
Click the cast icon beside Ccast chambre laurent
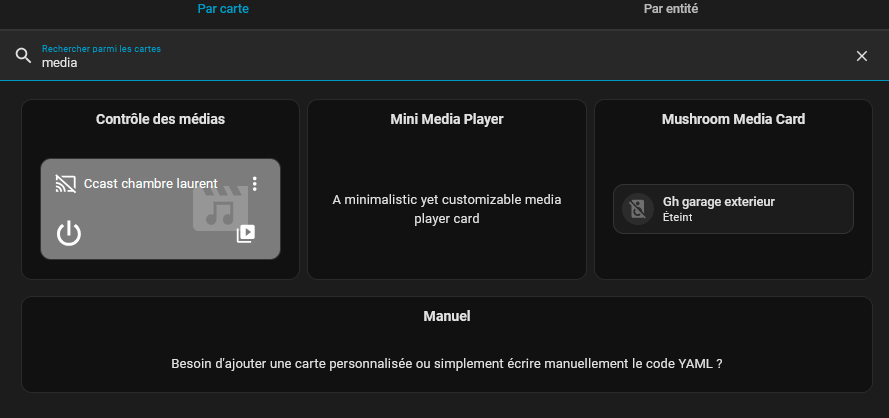(x=66, y=184)
